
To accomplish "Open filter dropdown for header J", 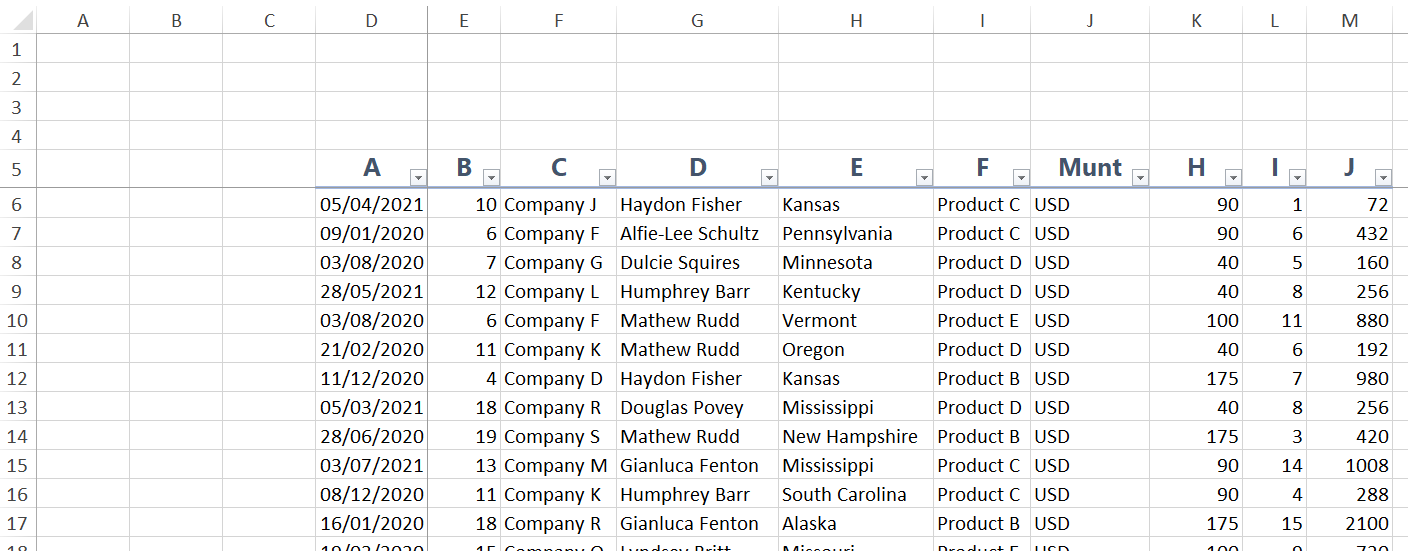I will pos(1383,178).
